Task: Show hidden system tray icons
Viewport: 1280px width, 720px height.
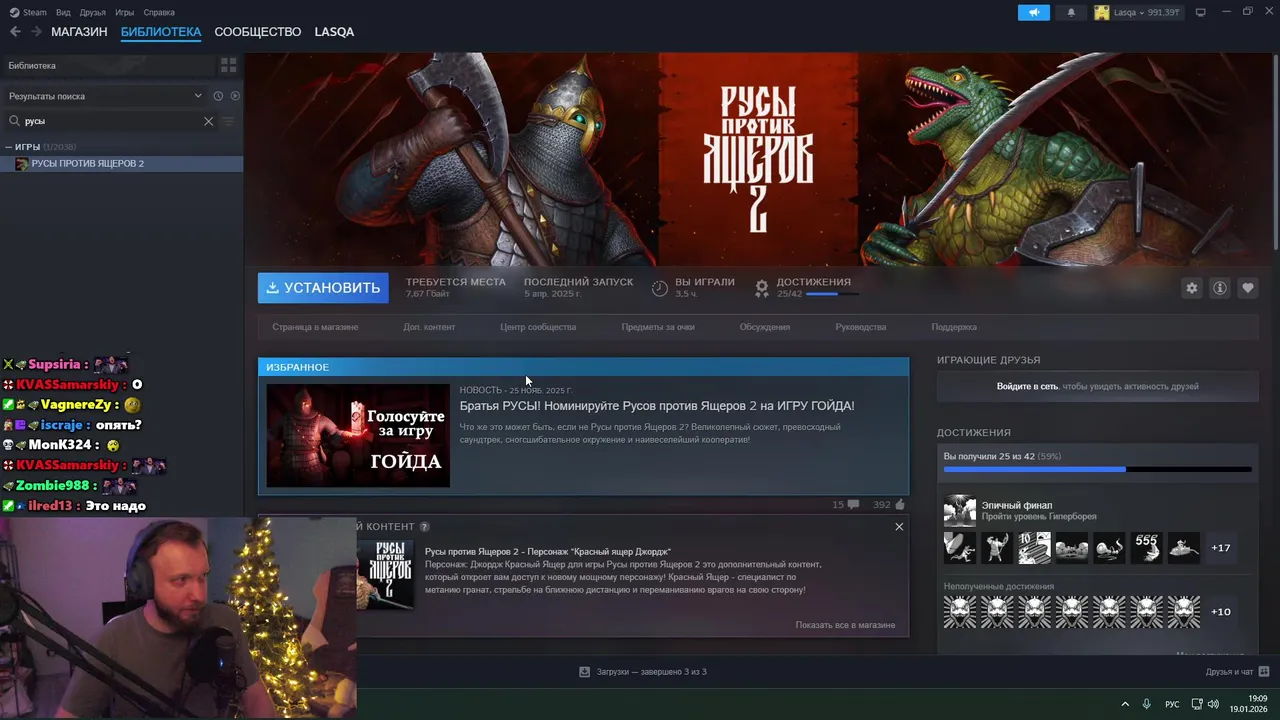Action: coord(1124,704)
